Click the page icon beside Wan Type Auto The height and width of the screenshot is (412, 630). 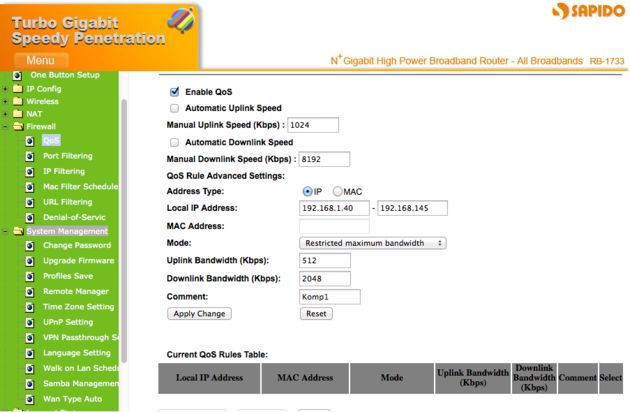pyautogui.click(x=30, y=399)
